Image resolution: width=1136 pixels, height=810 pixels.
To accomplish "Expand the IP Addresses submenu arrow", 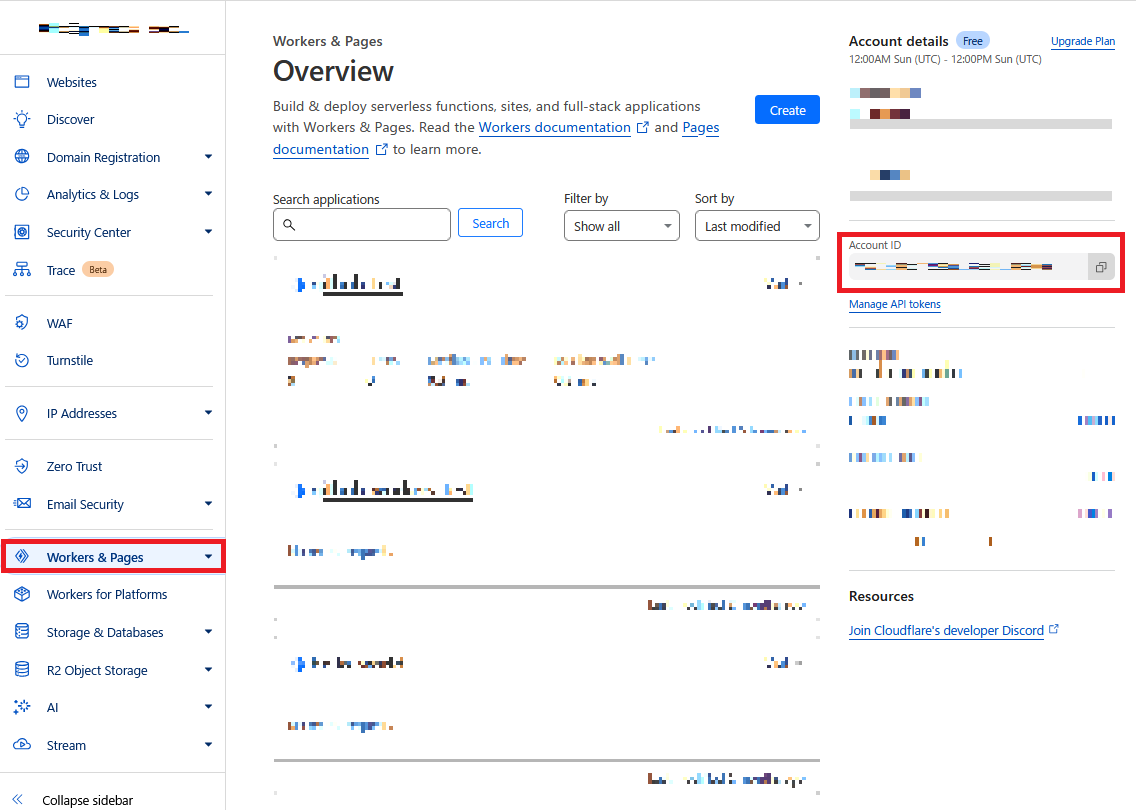I will [x=209, y=413].
